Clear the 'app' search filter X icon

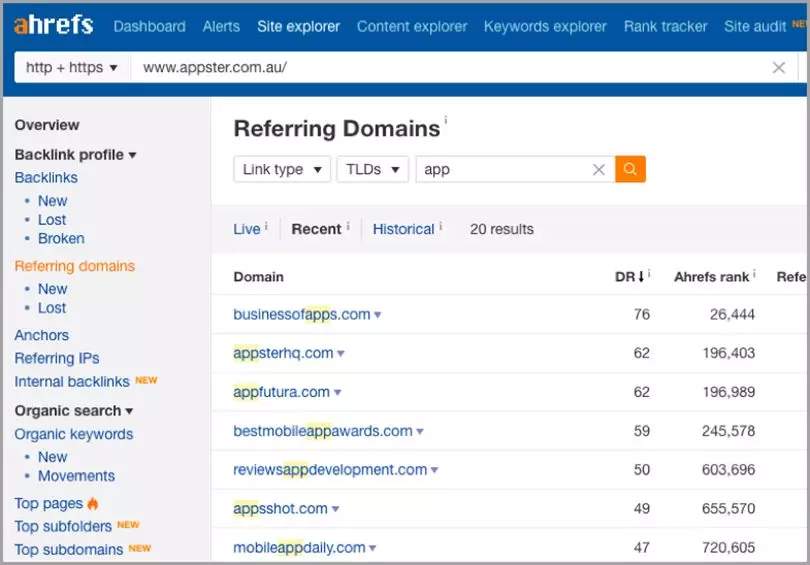click(599, 169)
